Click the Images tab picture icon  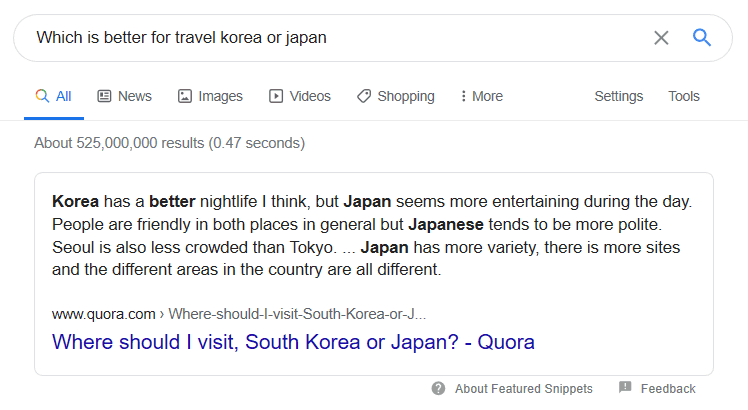(x=185, y=96)
